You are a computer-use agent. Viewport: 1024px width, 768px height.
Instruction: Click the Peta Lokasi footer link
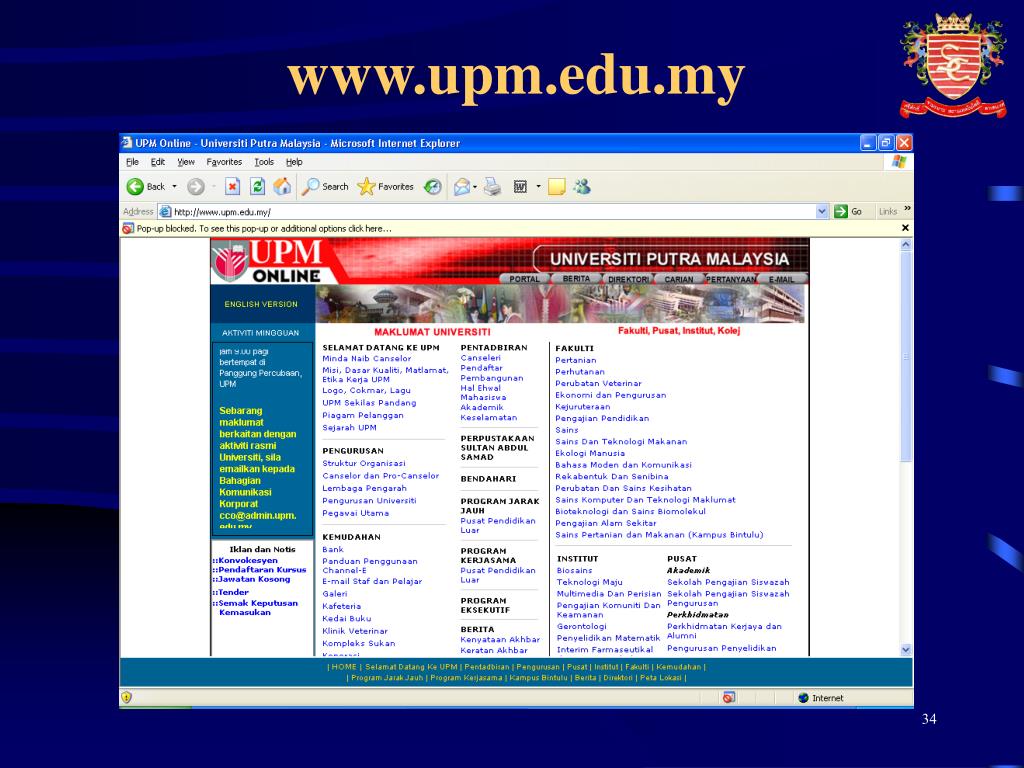pos(660,678)
